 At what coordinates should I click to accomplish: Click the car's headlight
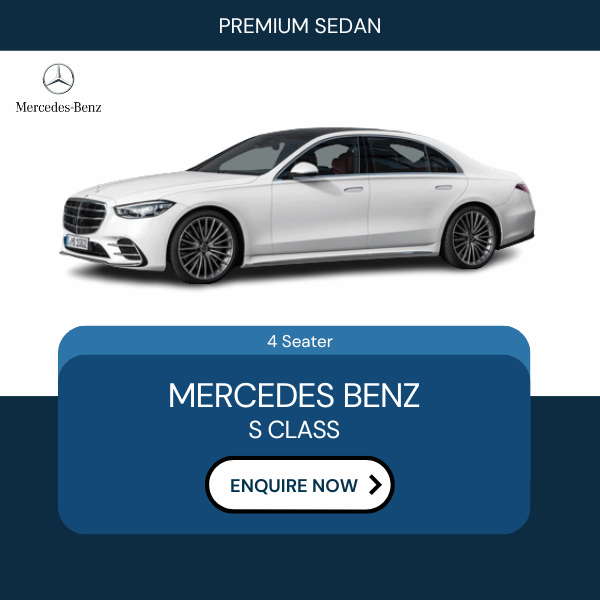click(143, 209)
